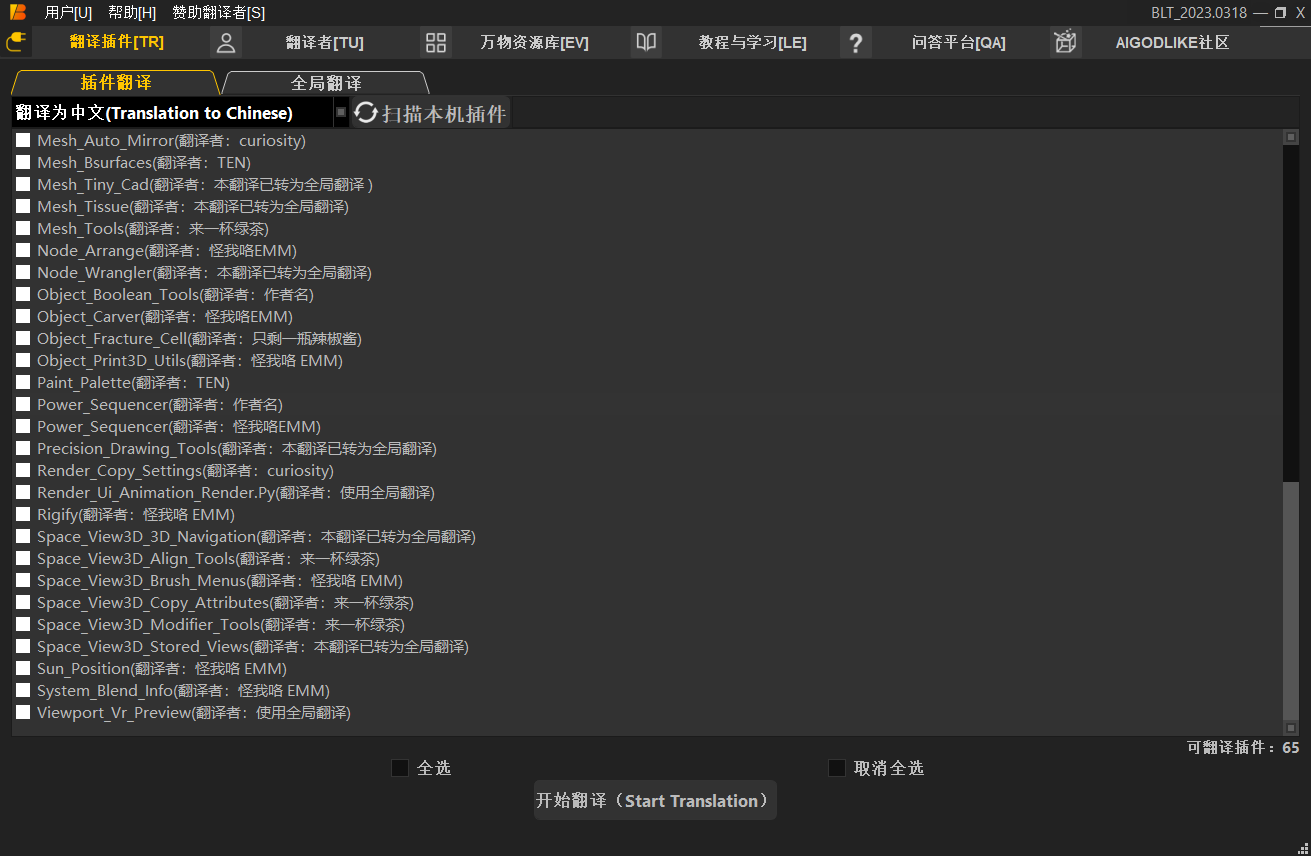Viewport: 1311px width, 856px height.
Task: Tick the Mesh_Bsurfaces checkbox
Action: click(x=23, y=162)
